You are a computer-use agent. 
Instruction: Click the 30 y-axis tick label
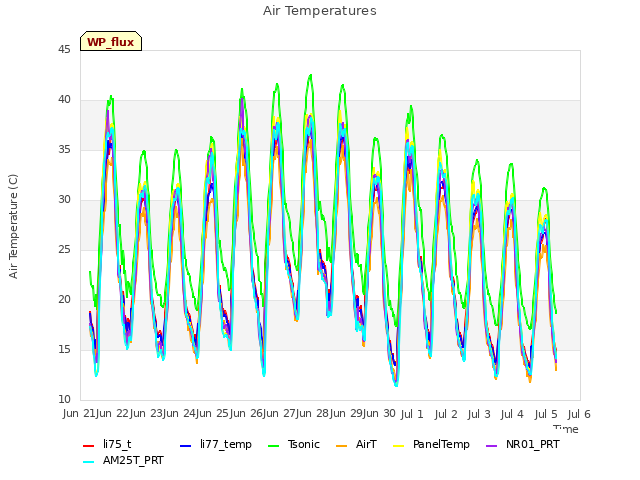coord(64,200)
